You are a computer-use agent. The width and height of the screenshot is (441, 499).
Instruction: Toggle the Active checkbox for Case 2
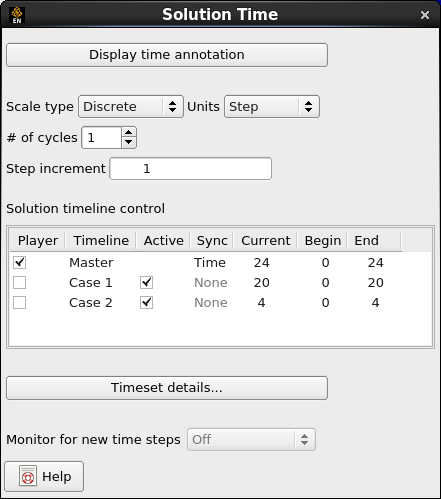coord(146,303)
